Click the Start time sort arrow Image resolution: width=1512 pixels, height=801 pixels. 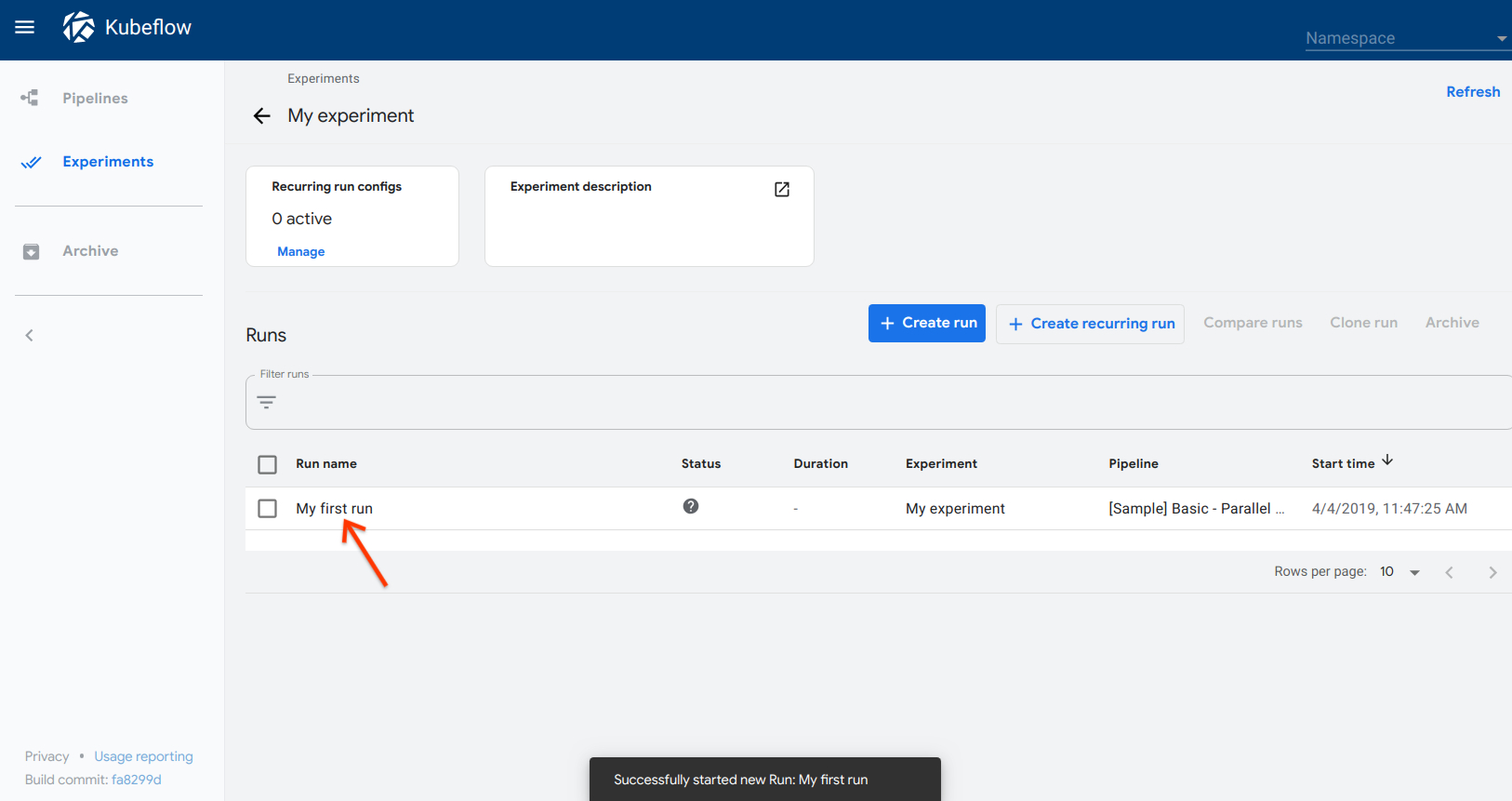1387,461
